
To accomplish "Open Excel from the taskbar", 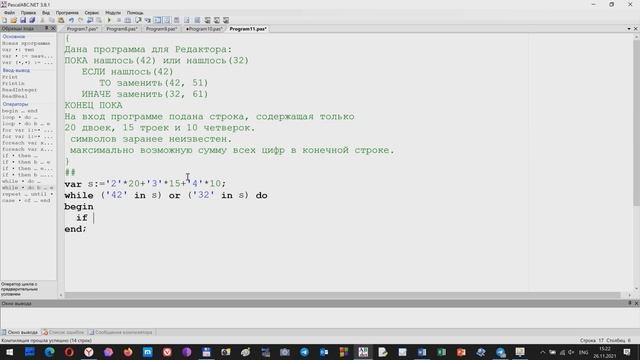I will pos(441,352).
